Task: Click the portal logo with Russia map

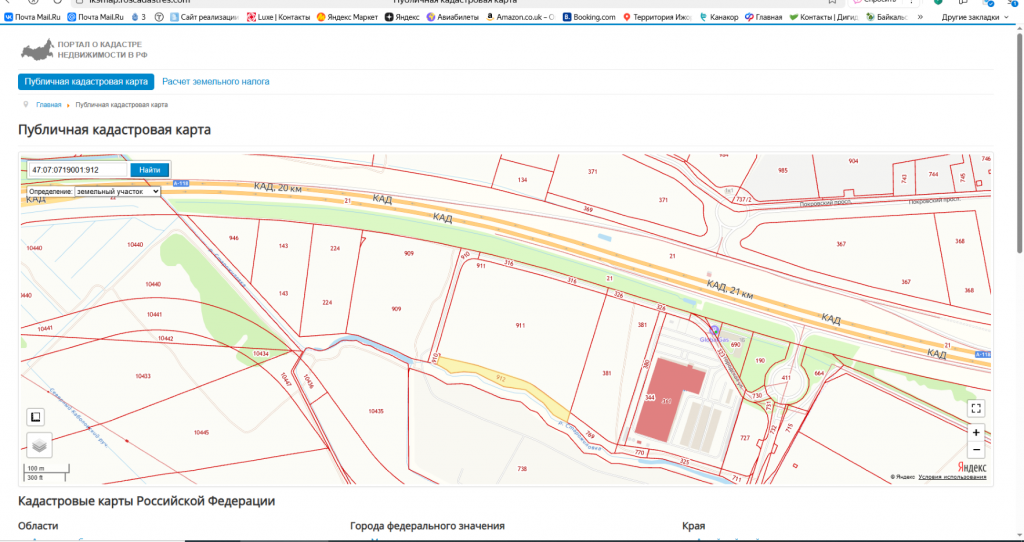Action: [85, 50]
